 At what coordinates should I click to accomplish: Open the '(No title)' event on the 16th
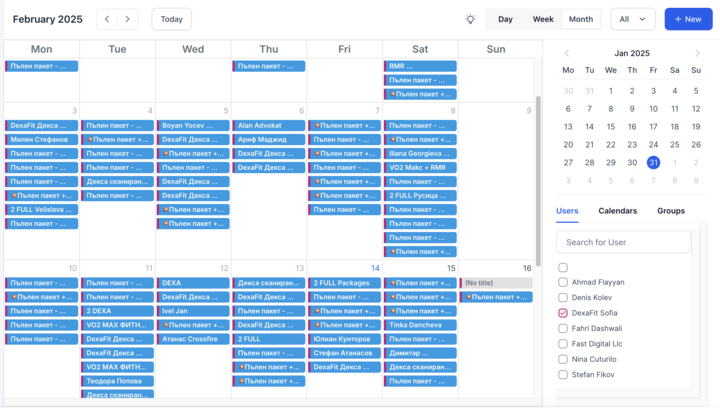pyautogui.click(x=496, y=283)
